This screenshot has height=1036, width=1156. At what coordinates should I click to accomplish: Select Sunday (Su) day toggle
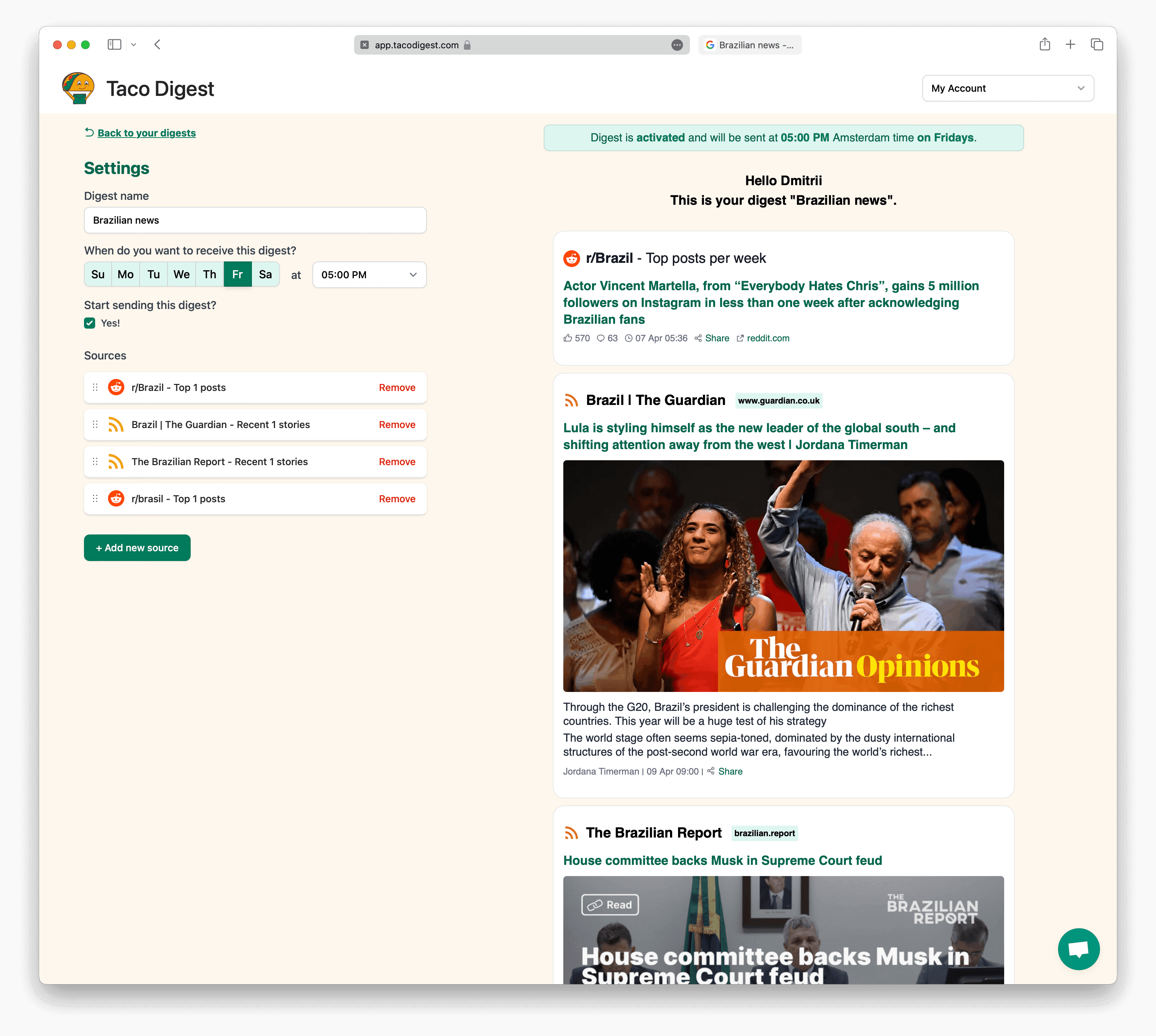pos(98,274)
